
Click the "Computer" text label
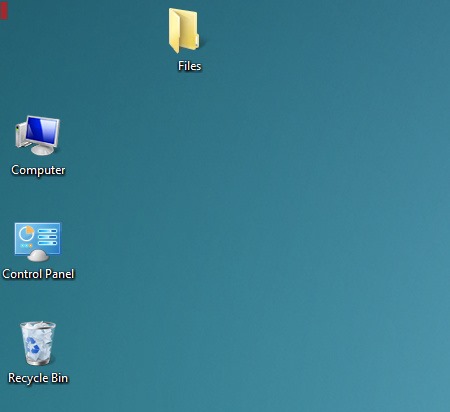click(38, 170)
